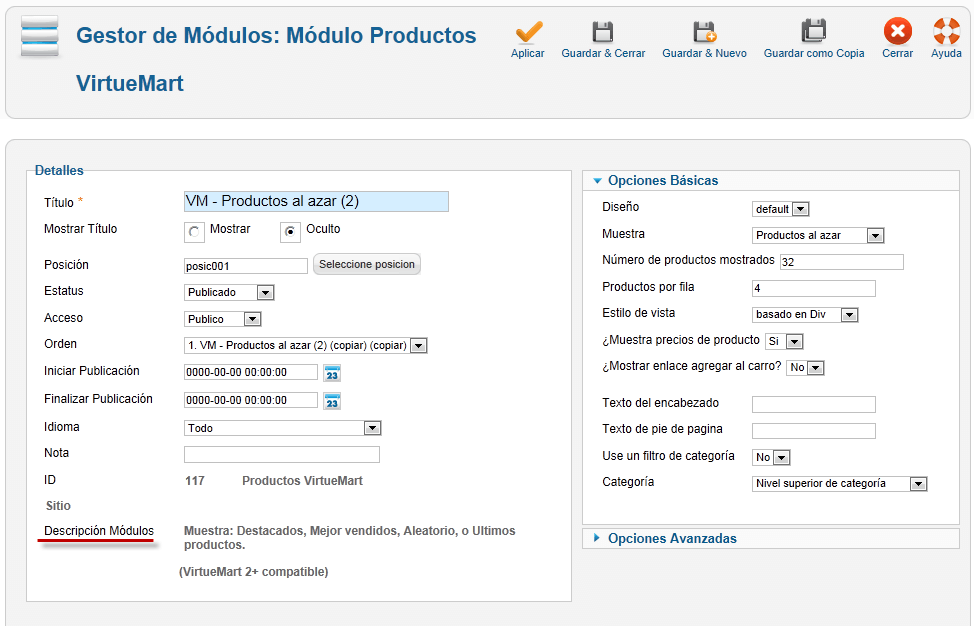Open the Use un filtro de categoría dropdown
Viewport: 974px width, 626px height.
point(771,458)
